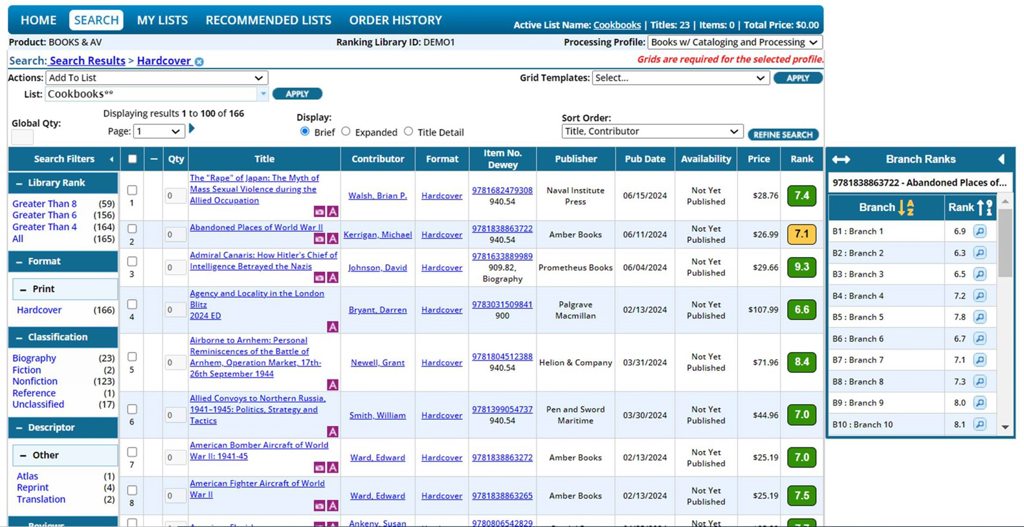Click the purple A icon for Agency and Locality

(x=333, y=322)
